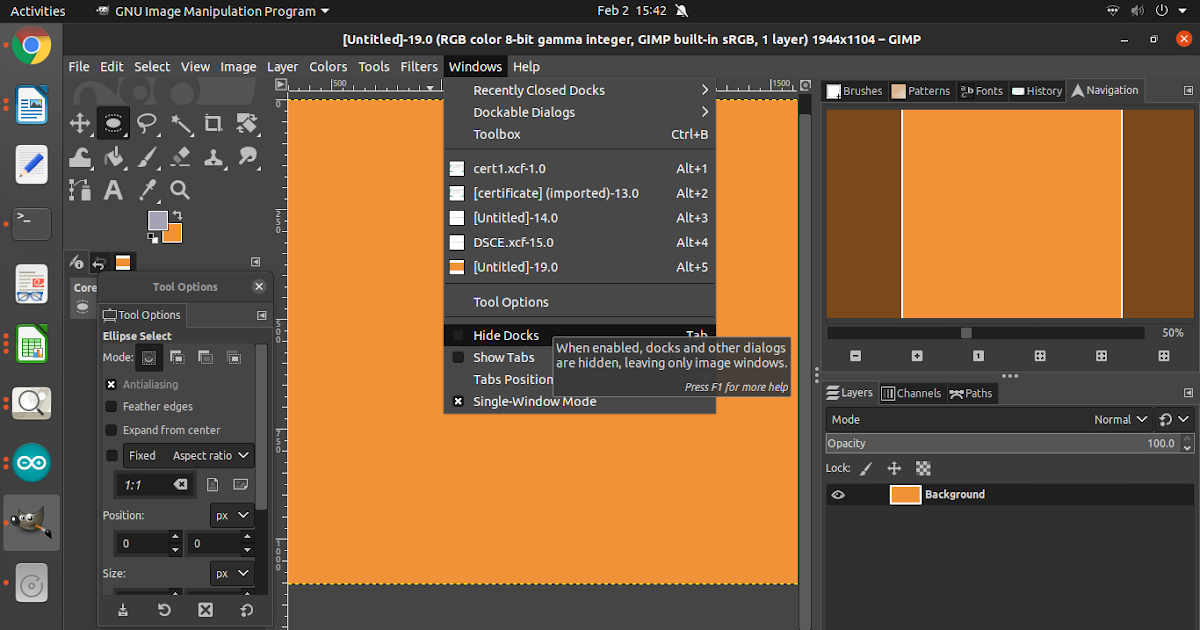The image size is (1200, 630).
Task: Switch to the Channels tab
Action: point(911,393)
